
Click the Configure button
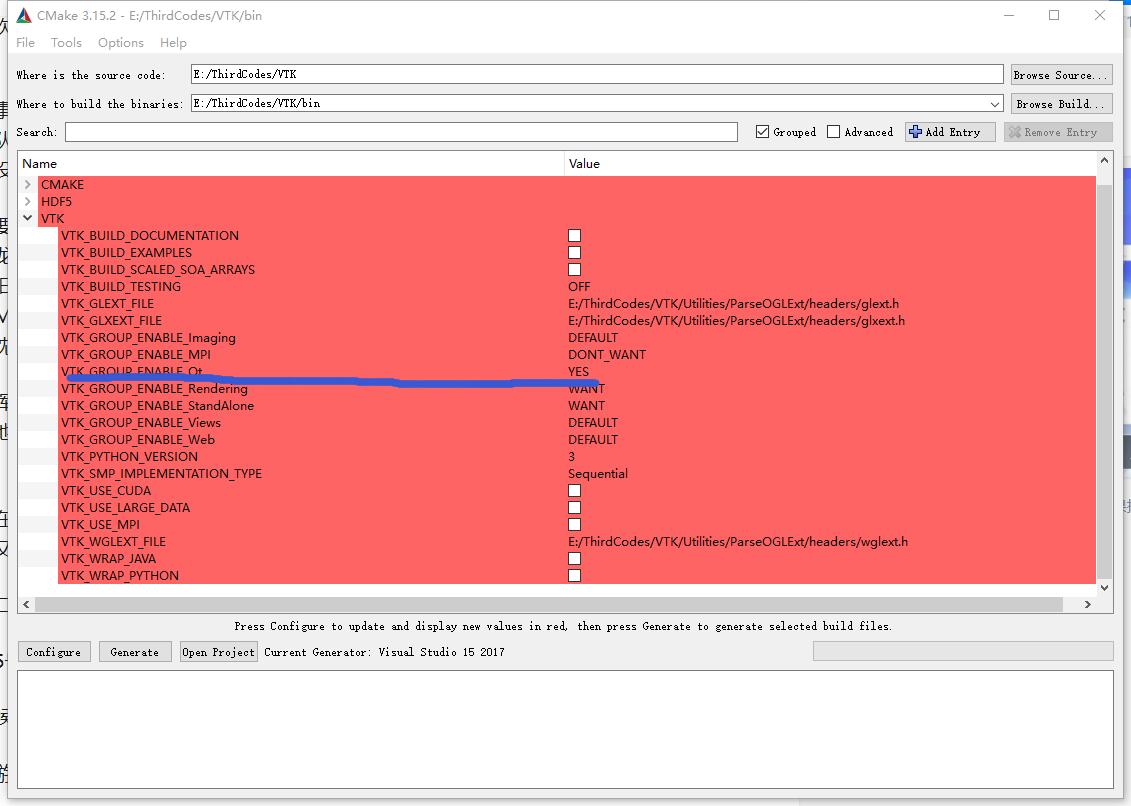tap(53, 652)
